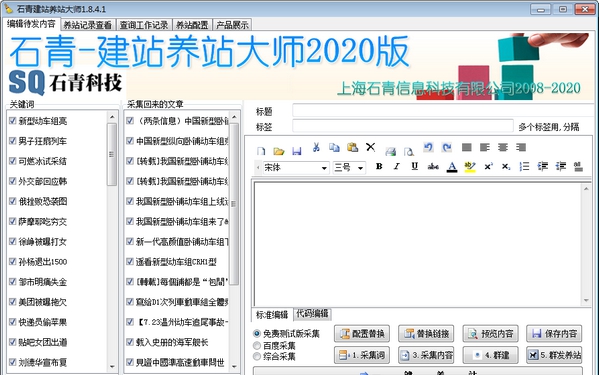This screenshot has height=375, width=599.
Task: Click the 预览内容 button
Action: pos(491,334)
